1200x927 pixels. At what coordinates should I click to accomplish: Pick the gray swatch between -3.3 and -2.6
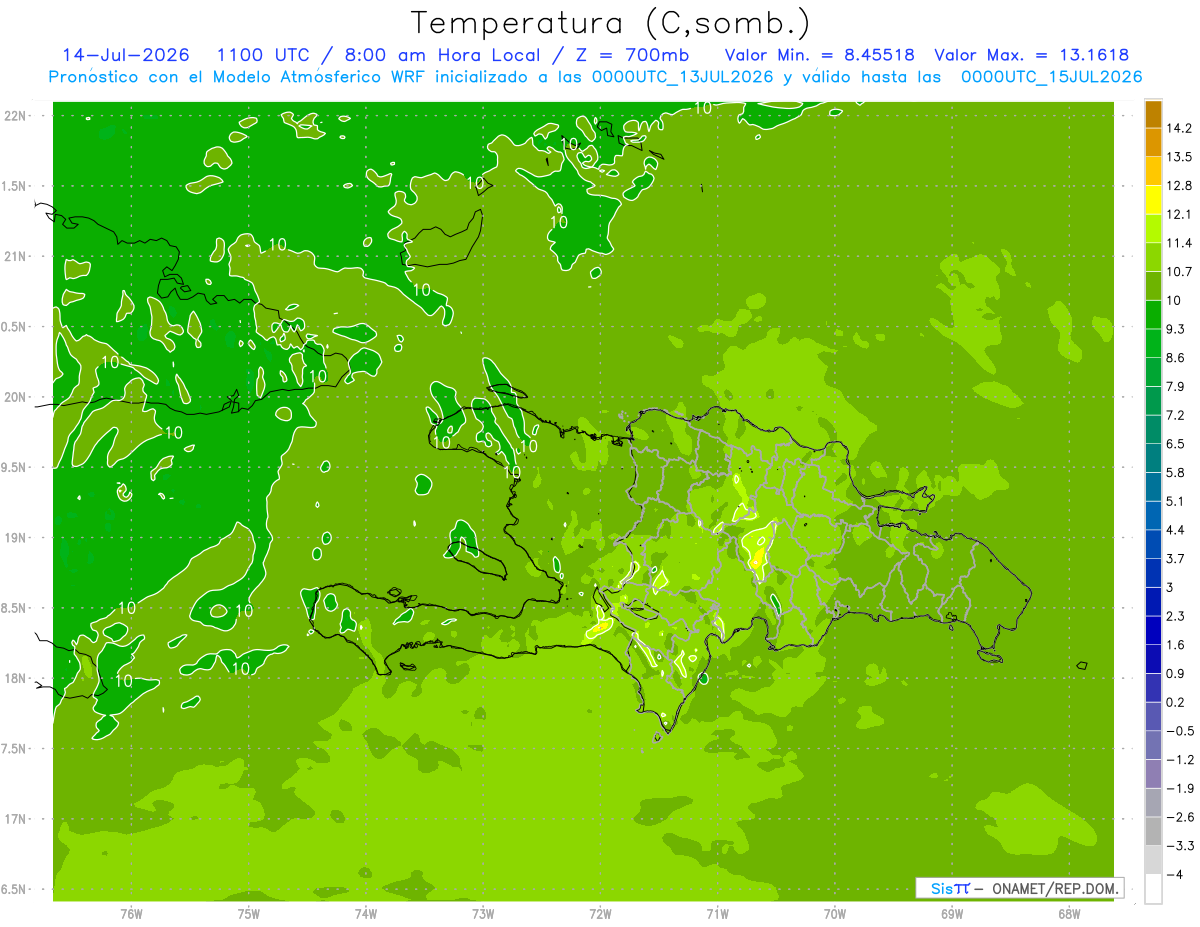[1153, 831]
